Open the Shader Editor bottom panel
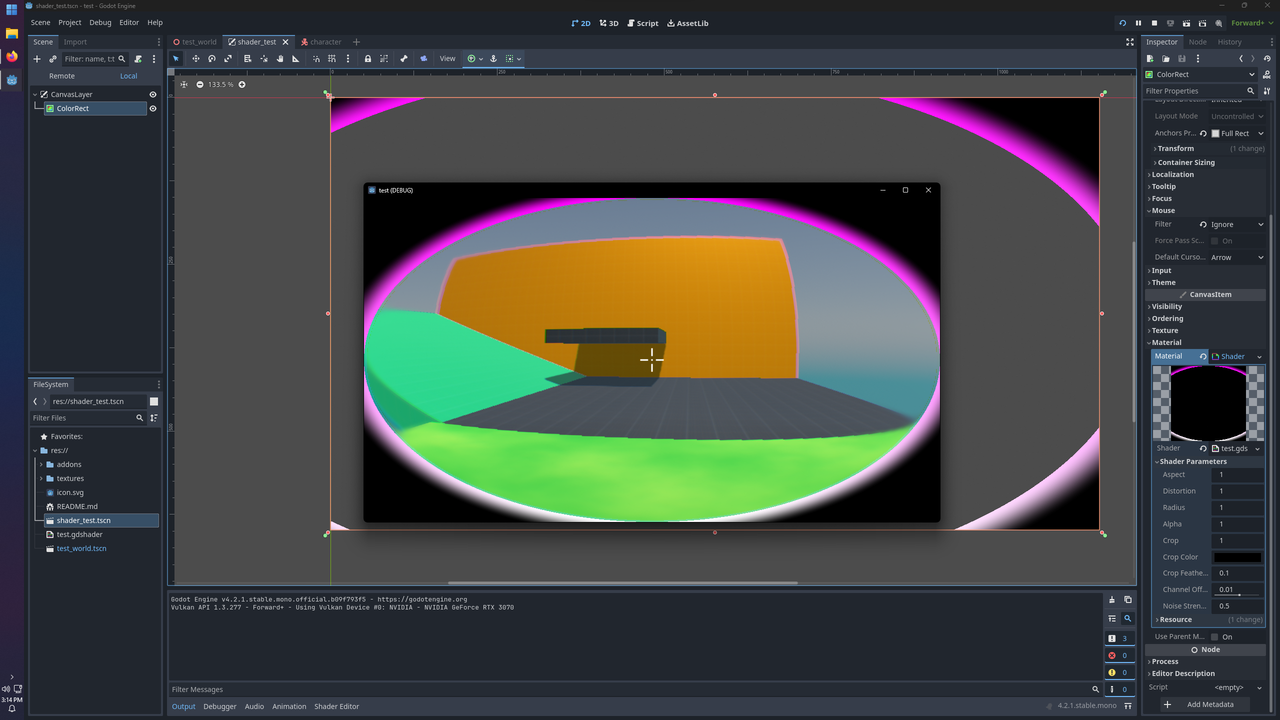Image resolution: width=1280 pixels, height=720 pixels. pyautogui.click(x=336, y=706)
